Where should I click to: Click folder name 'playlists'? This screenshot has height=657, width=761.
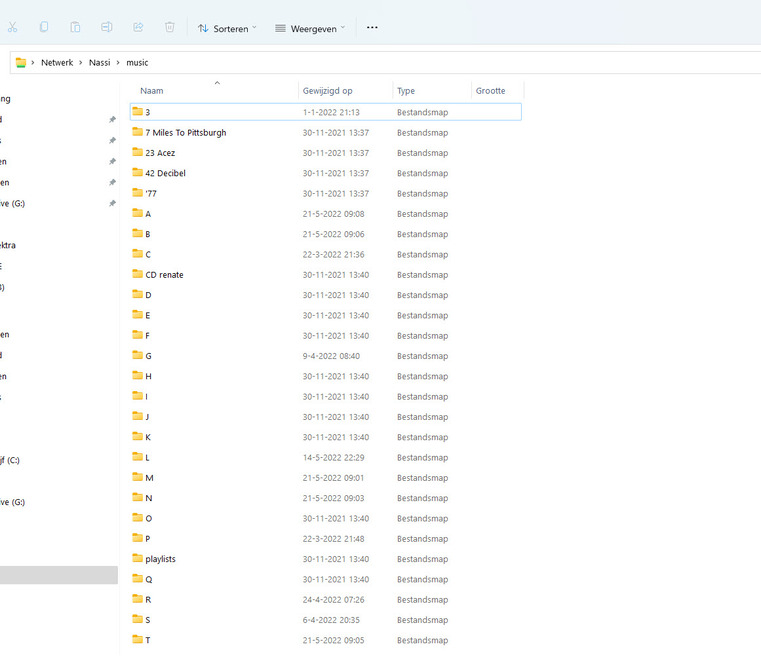[x=161, y=559]
